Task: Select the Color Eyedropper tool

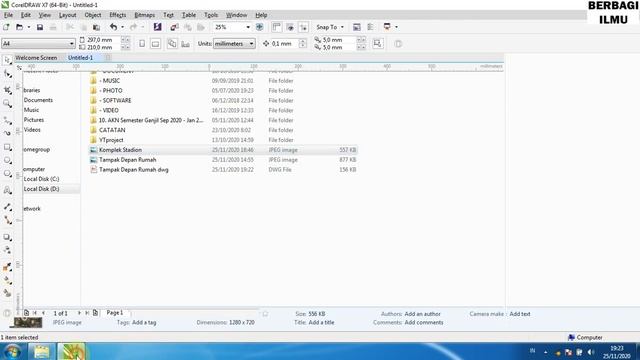Action: coord(7,267)
